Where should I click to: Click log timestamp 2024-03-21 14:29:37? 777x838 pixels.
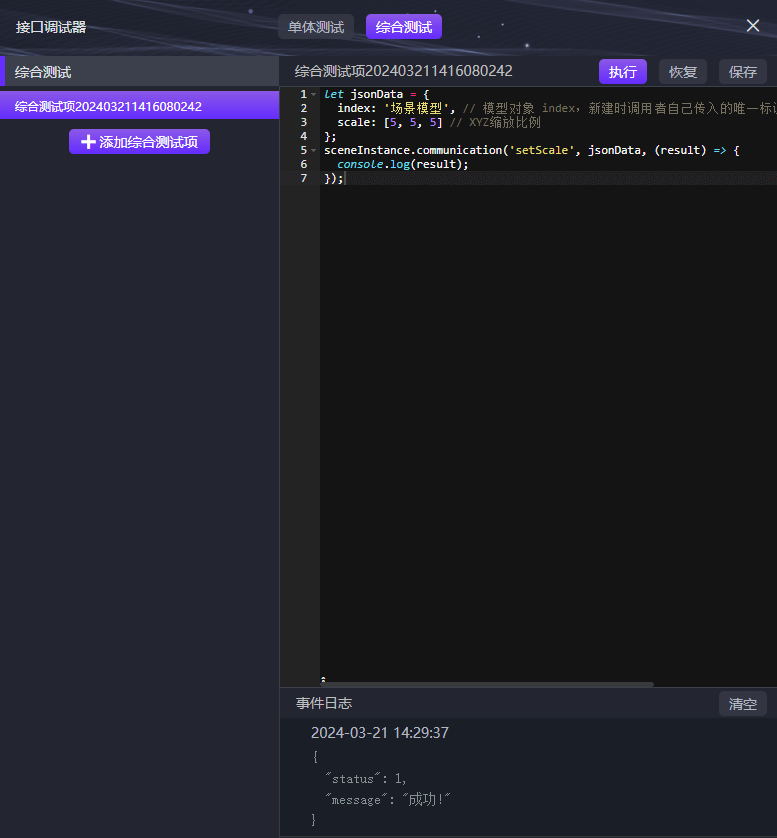pyautogui.click(x=380, y=732)
